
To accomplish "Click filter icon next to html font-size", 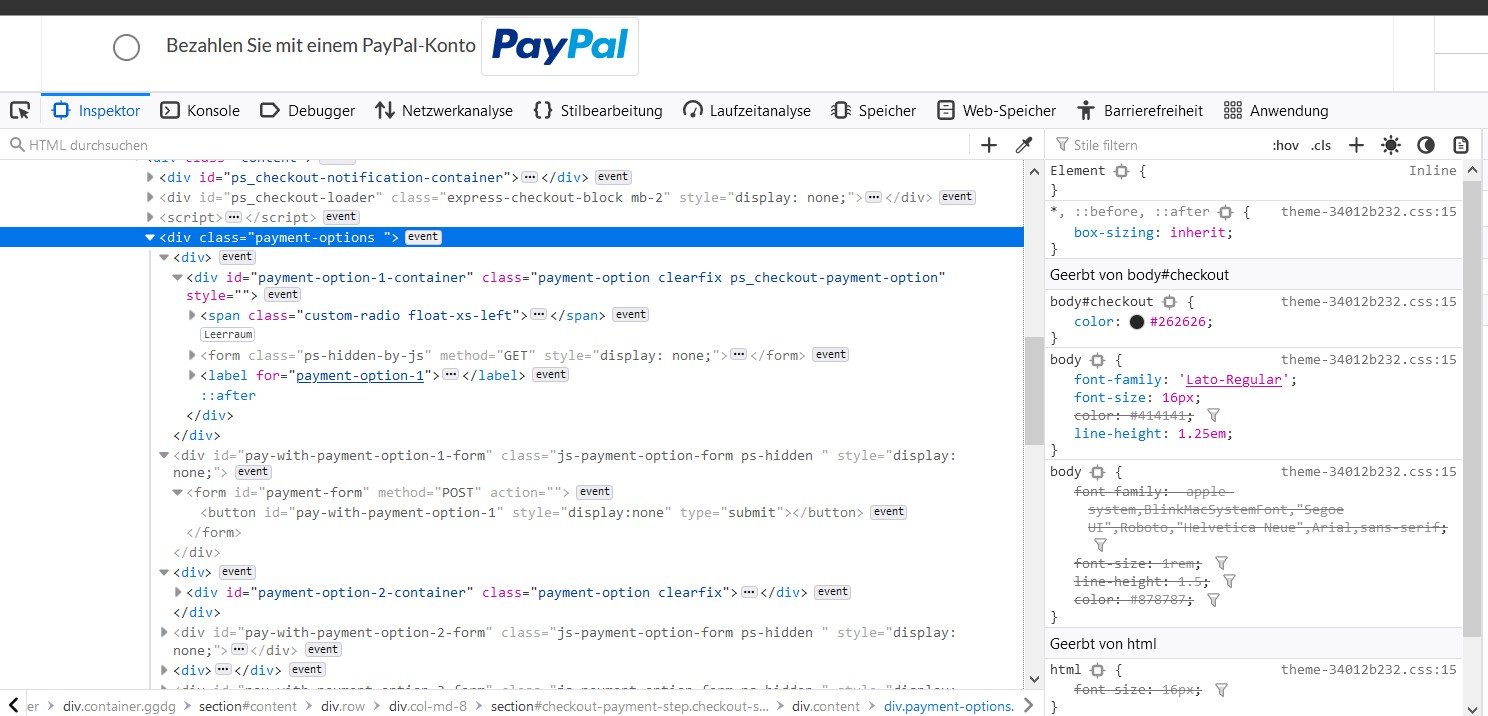I will (1221, 690).
